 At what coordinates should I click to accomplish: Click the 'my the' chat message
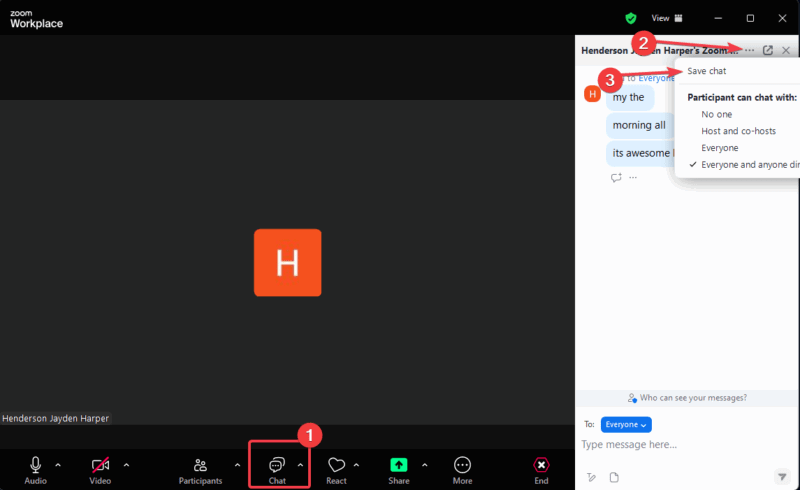tap(630, 97)
